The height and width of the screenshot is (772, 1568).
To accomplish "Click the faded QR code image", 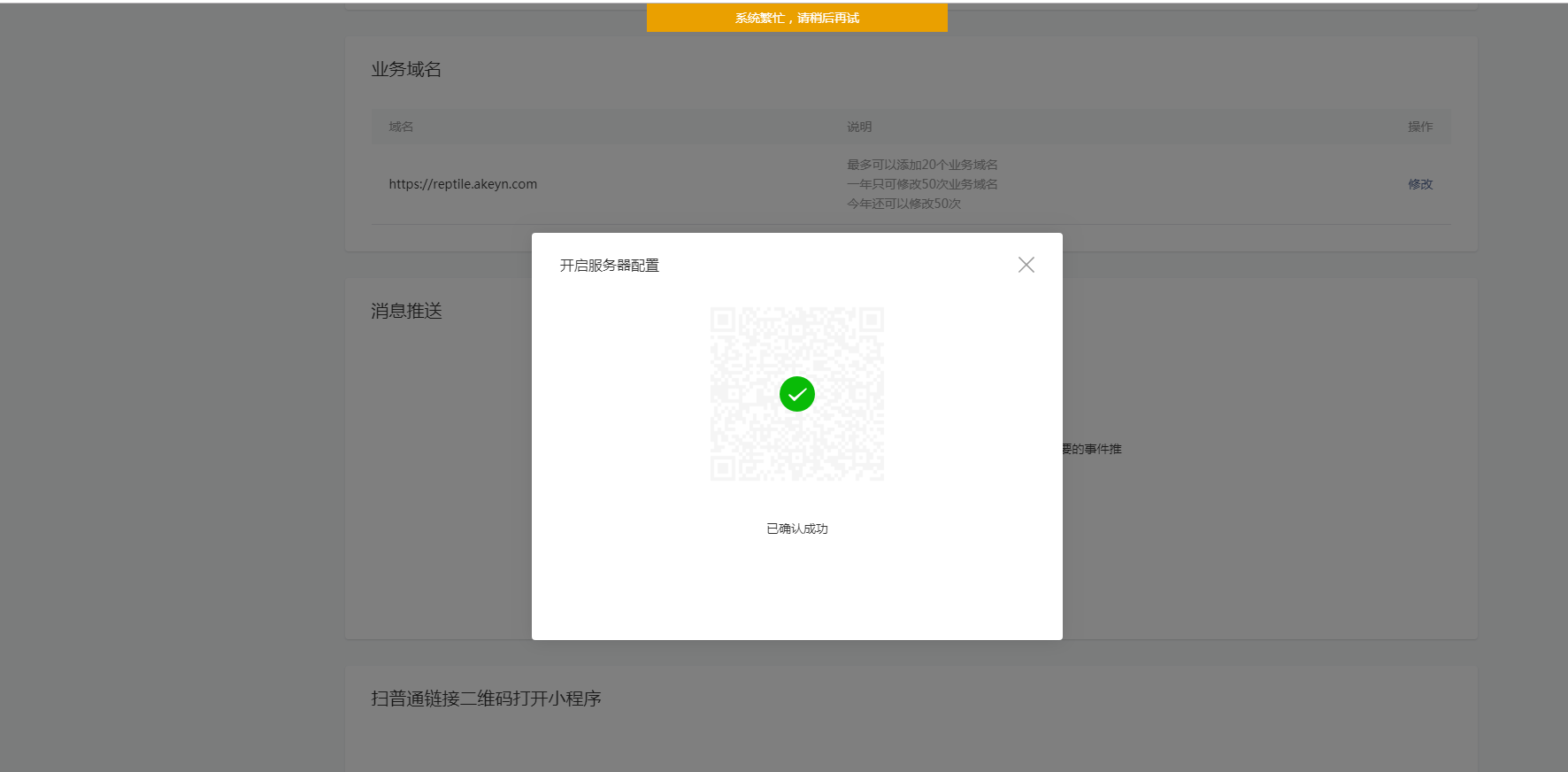I will (797, 394).
